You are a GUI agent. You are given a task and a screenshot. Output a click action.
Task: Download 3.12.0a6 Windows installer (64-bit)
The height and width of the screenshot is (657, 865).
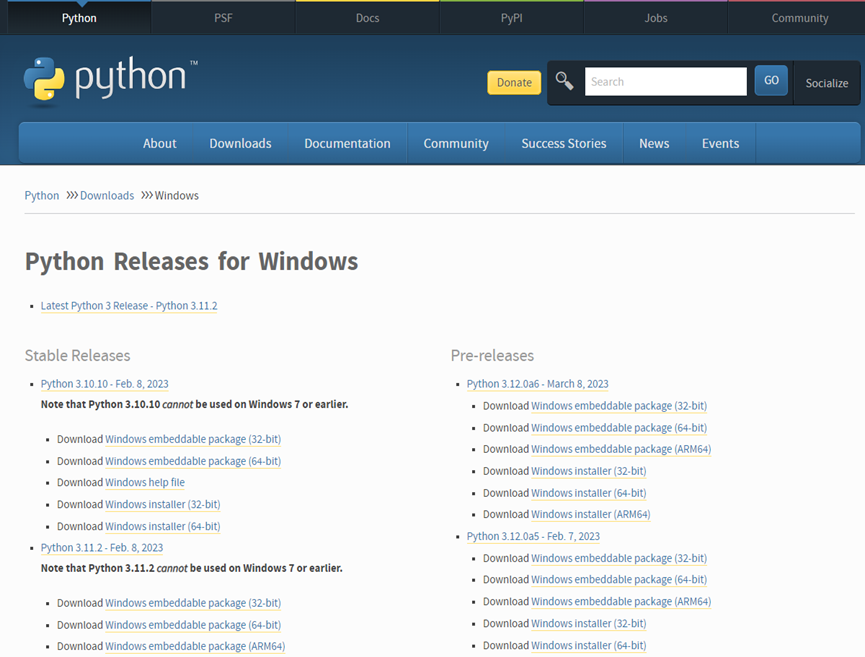589,493
